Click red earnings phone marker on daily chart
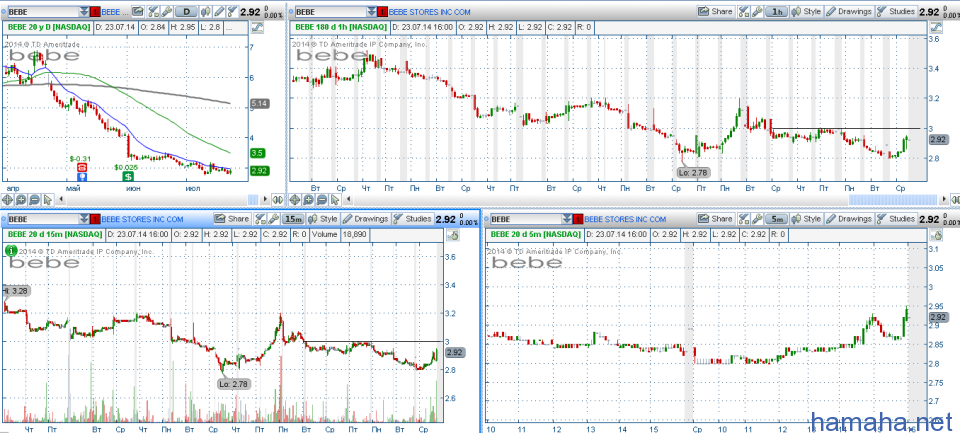The image size is (960, 433). [x=81, y=167]
